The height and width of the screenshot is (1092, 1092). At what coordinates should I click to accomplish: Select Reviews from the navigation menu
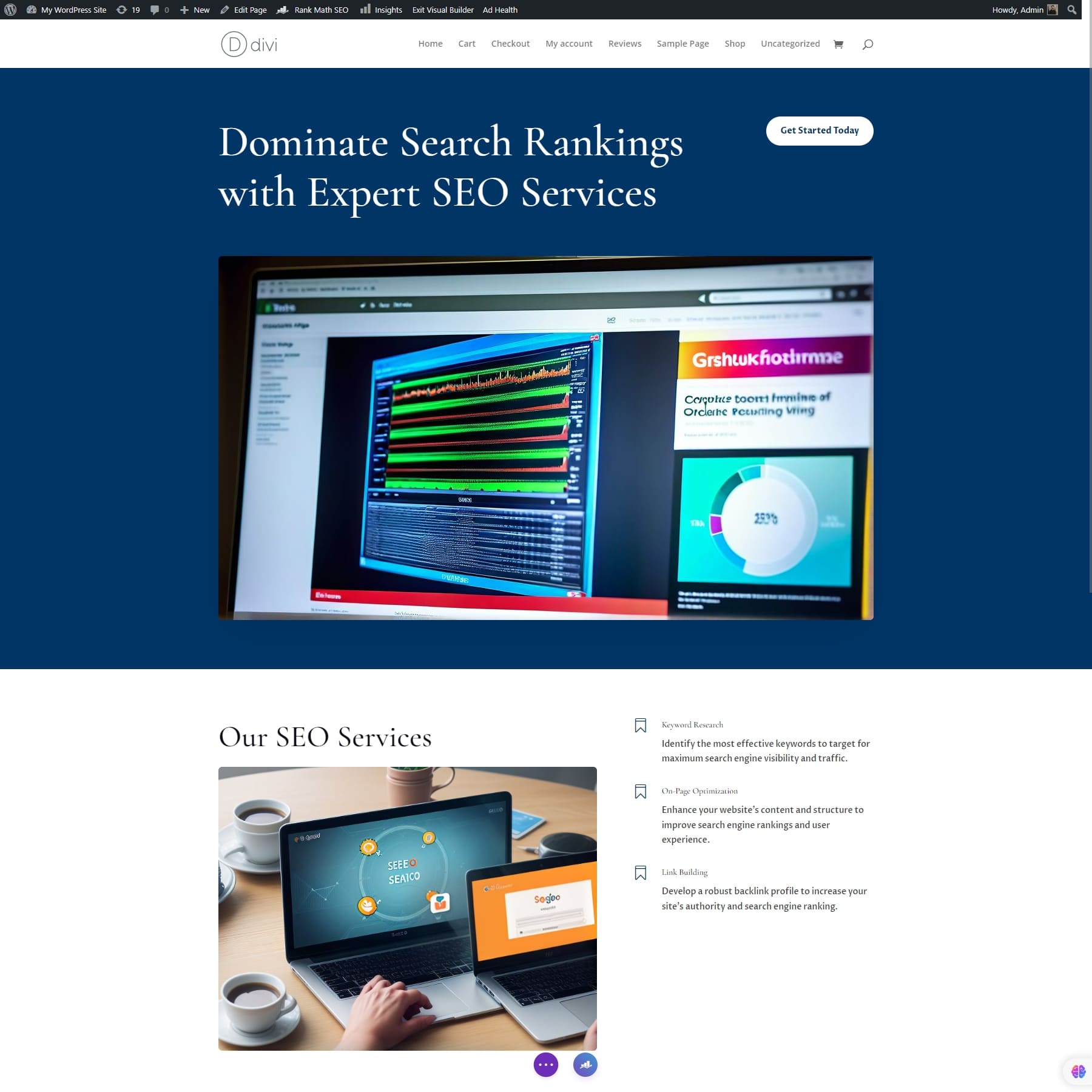pos(625,43)
